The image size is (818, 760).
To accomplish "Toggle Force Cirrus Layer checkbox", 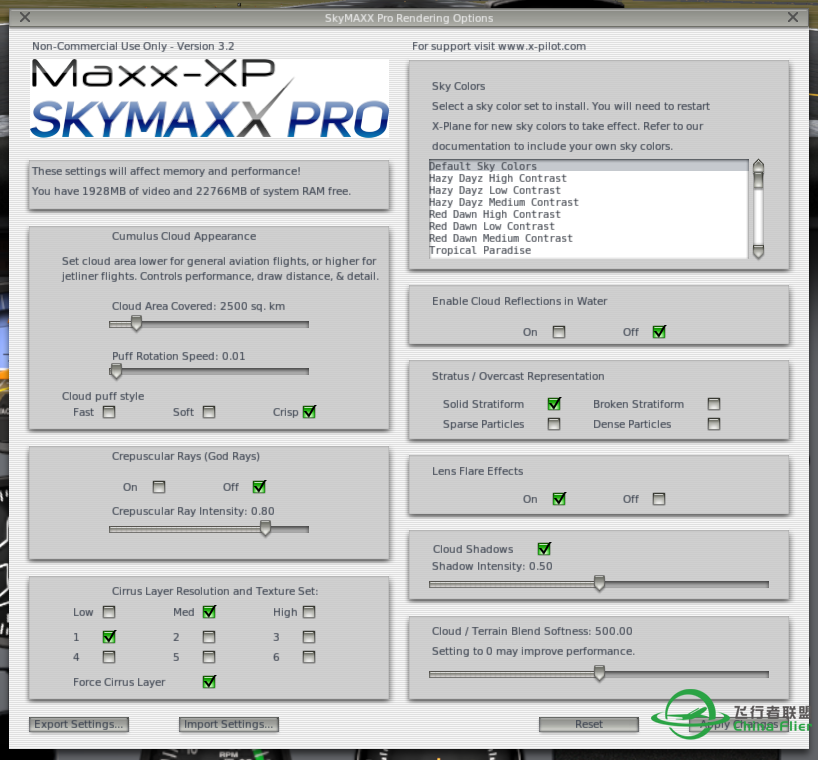I will point(209,682).
